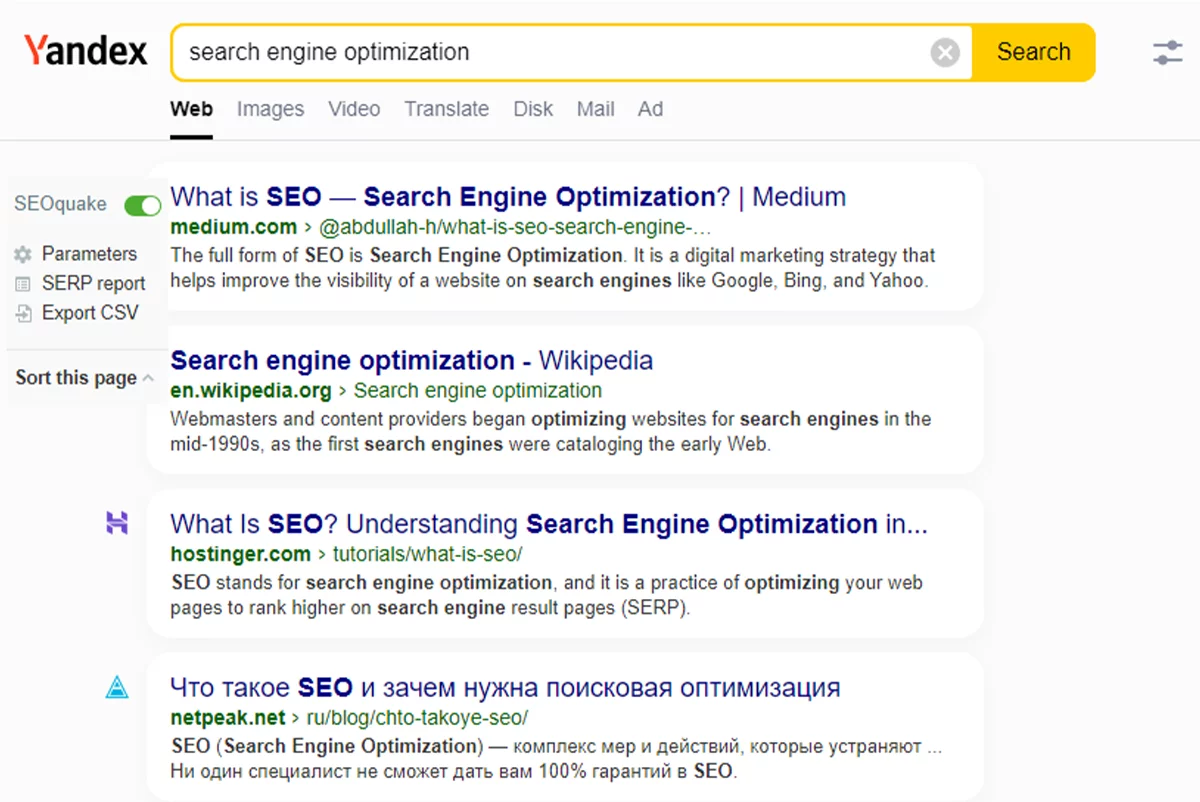The image size is (1200, 802).
Task: Open the Mail tab
Action: (595, 109)
